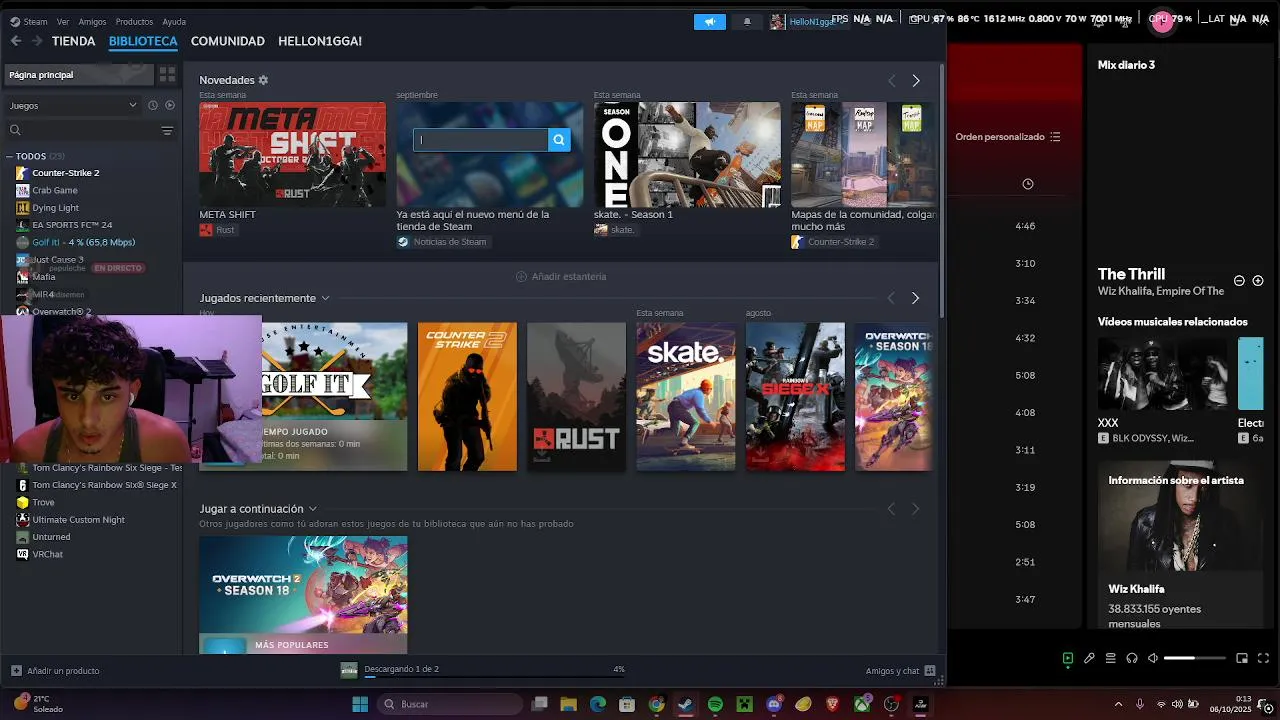The height and width of the screenshot is (720, 1280).
Task: Open Counter-Strike 2 cover in recent games
Action: pyautogui.click(x=467, y=397)
